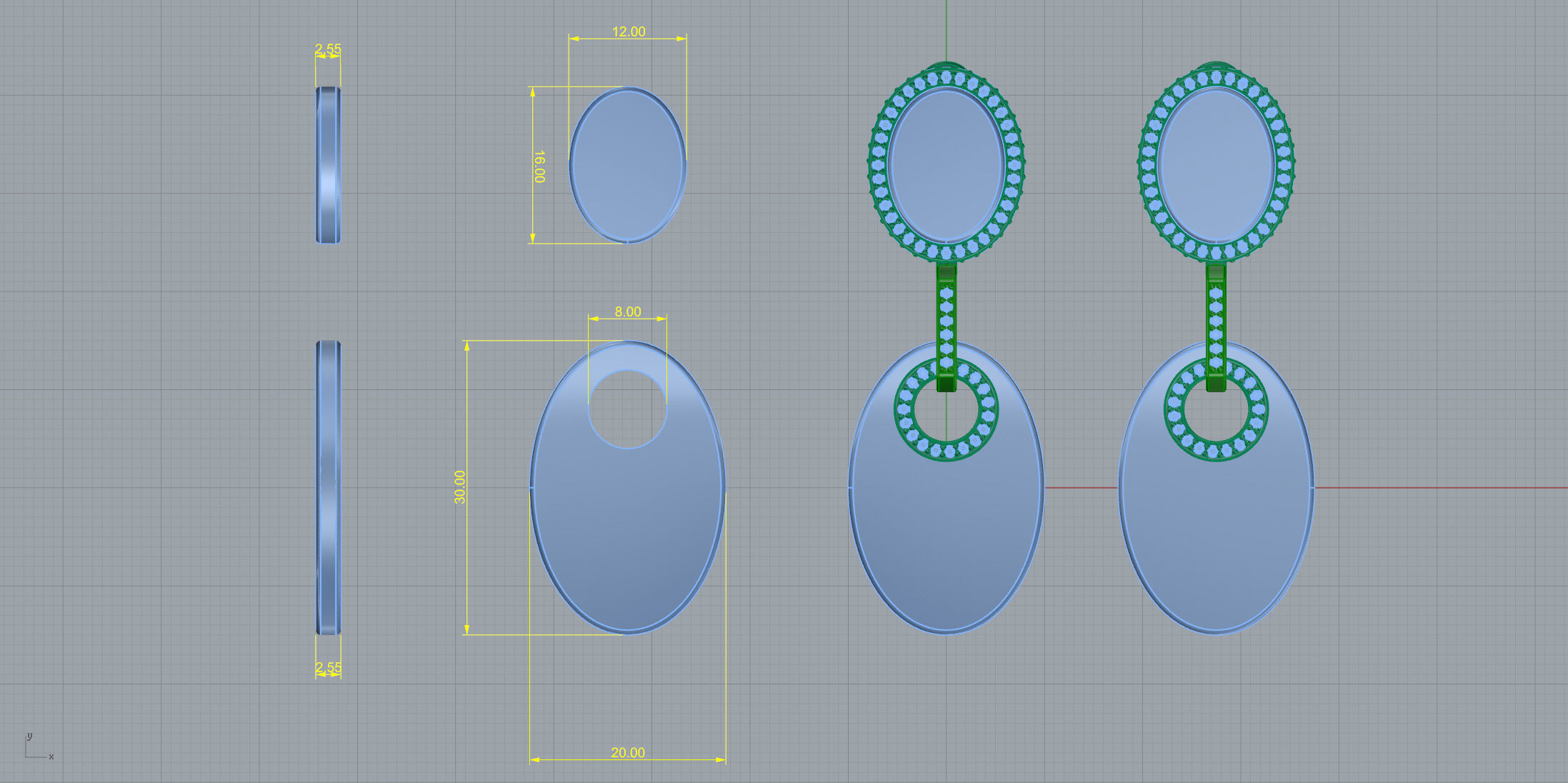
Task: Select the top 2.55 thickness dimension
Action: (x=328, y=49)
